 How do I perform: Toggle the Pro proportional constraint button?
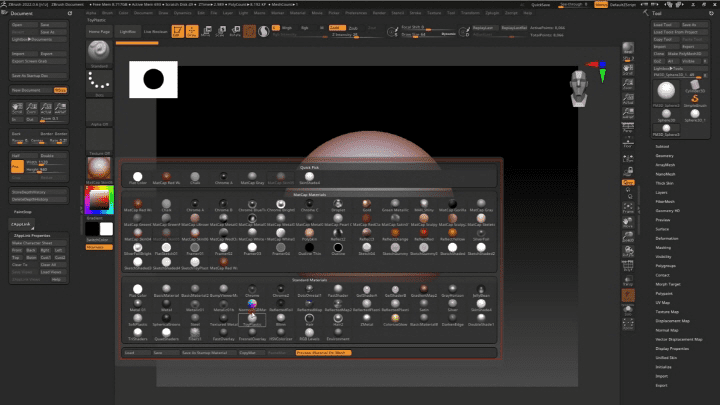click(x=17, y=167)
